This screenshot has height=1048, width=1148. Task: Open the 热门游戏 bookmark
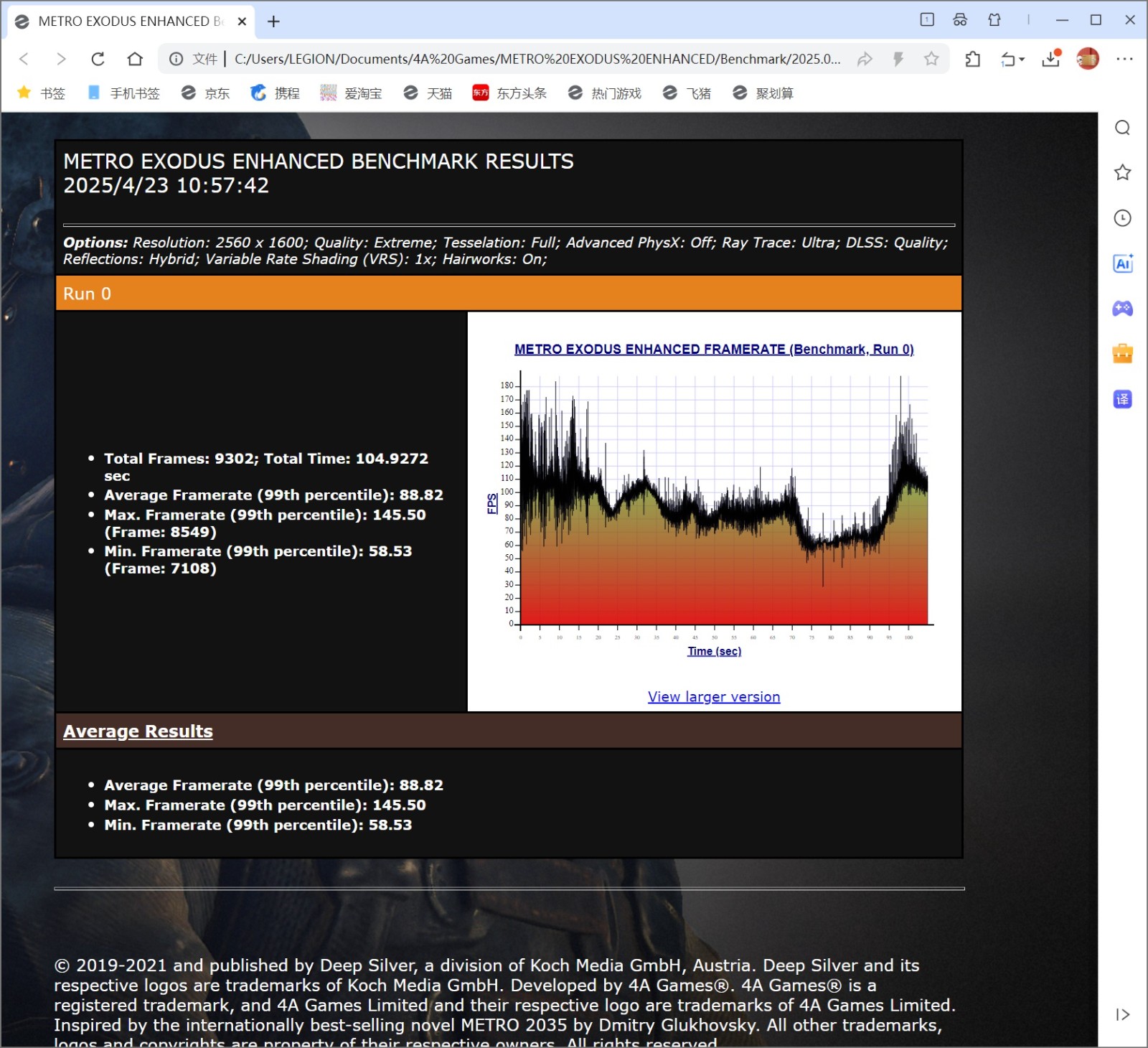pyautogui.click(x=605, y=93)
